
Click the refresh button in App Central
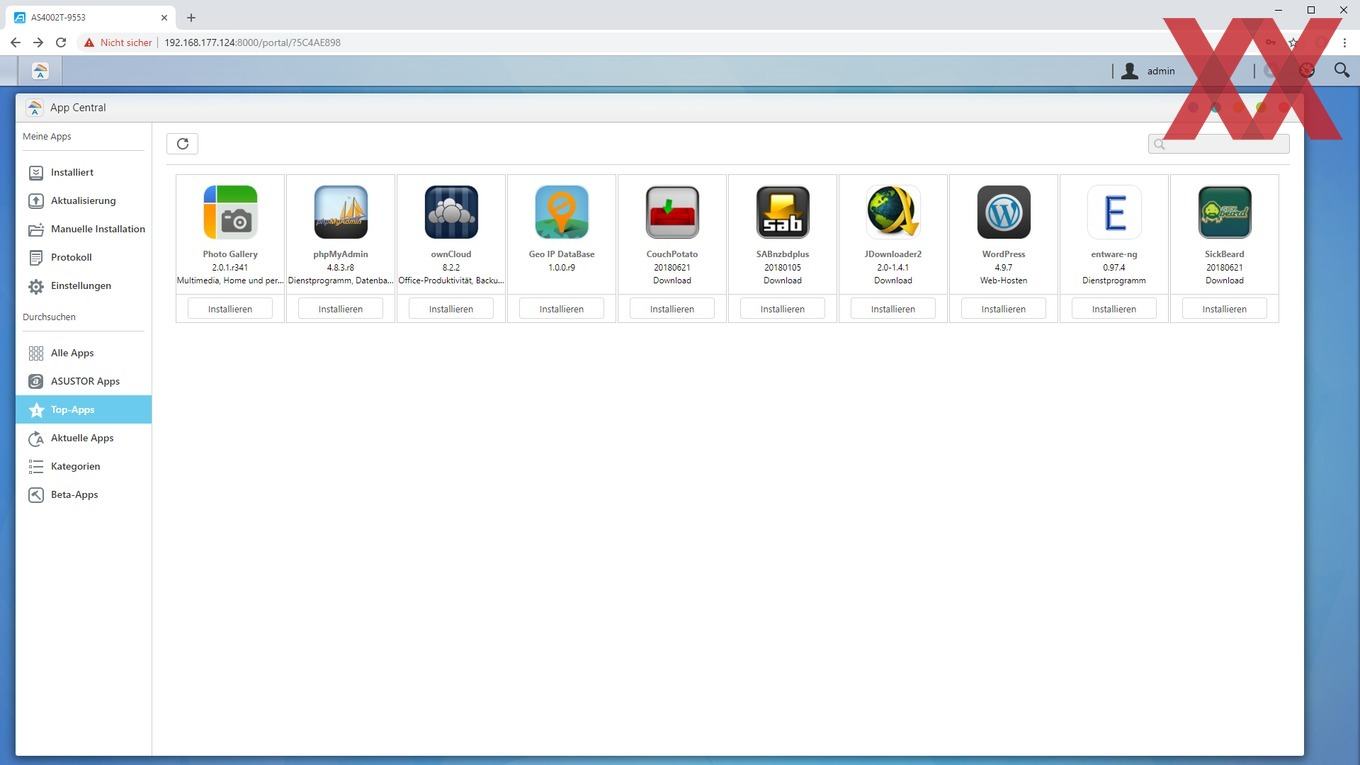coord(182,144)
